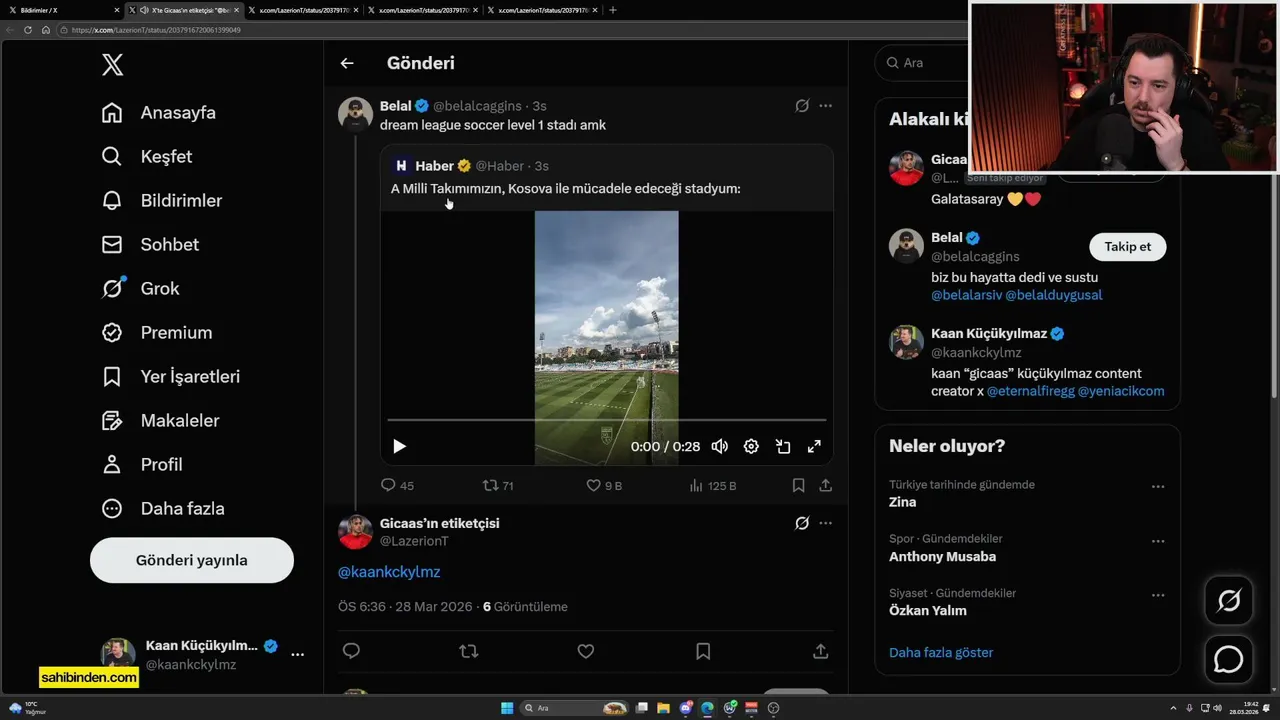Image resolution: width=1280 pixels, height=720 pixels.
Task: Open Bildirimler notifications
Action: (x=162, y=201)
